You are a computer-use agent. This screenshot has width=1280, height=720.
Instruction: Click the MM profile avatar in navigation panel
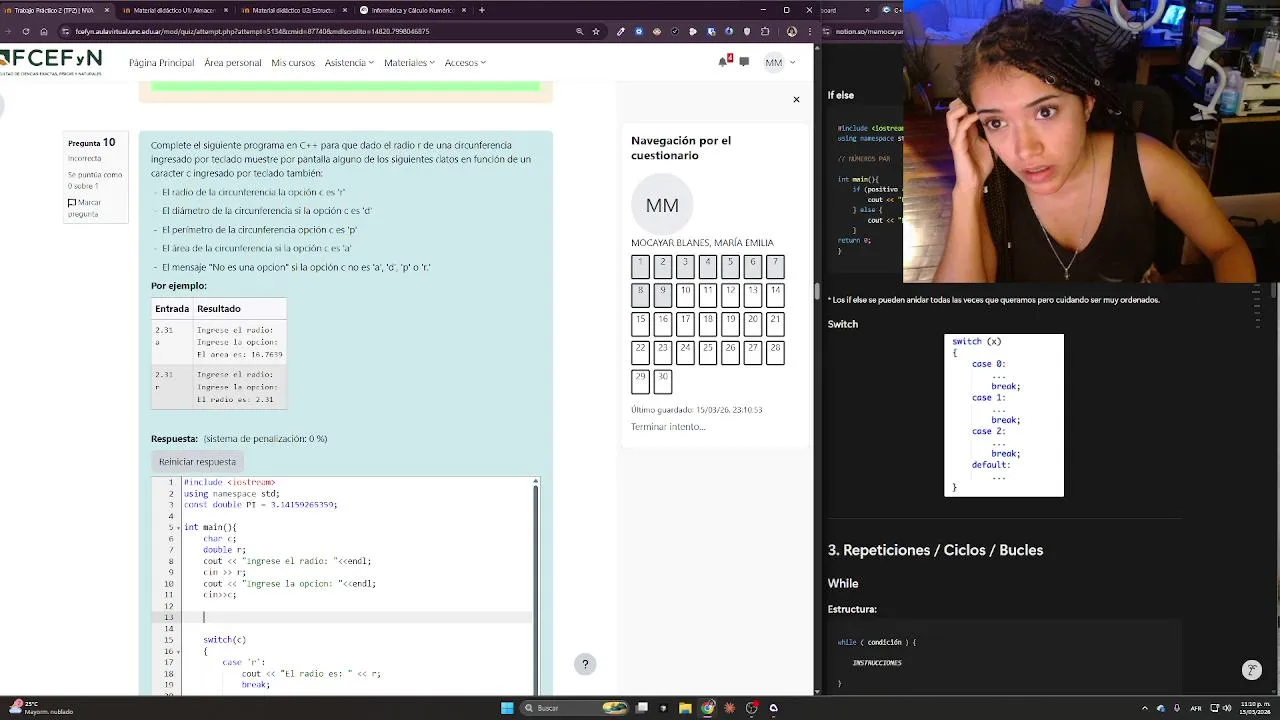[x=662, y=205]
